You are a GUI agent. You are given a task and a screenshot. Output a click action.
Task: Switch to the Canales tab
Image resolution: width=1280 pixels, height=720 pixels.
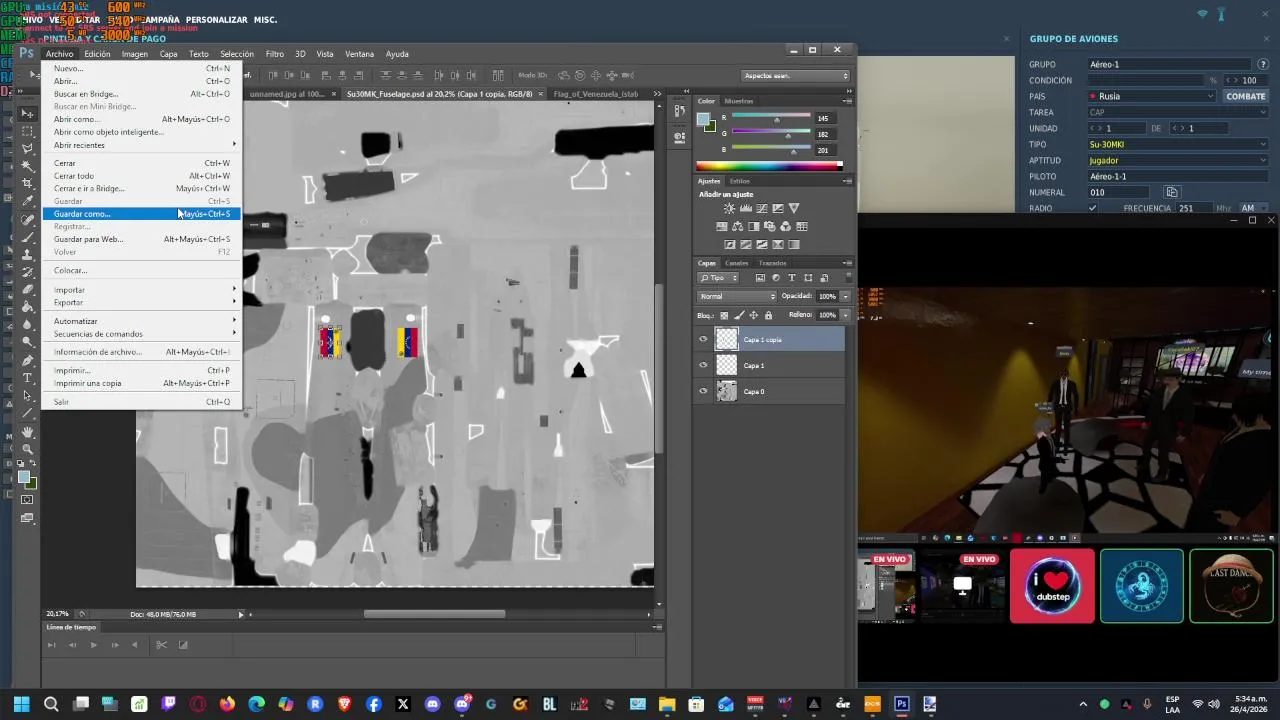tap(737, 263)
